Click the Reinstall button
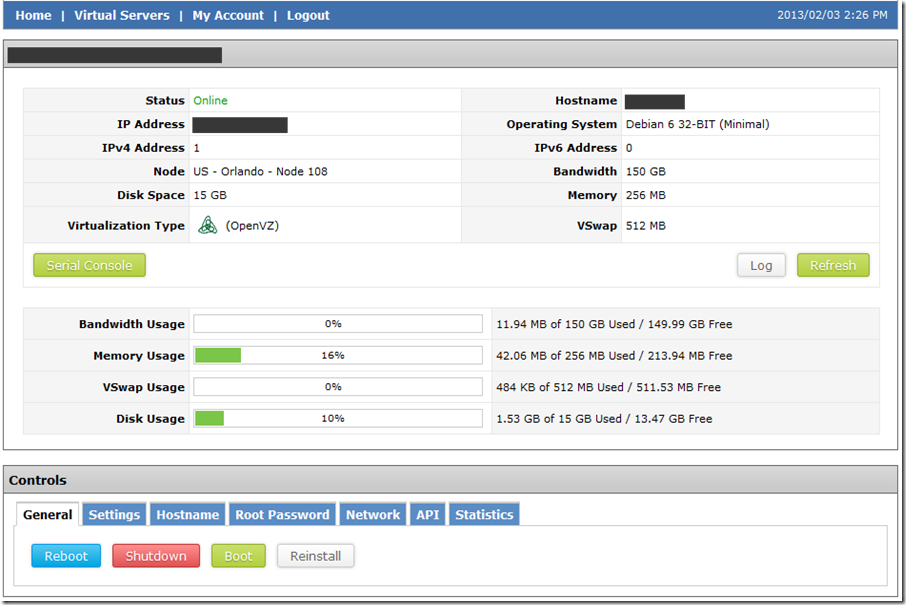 (x=315, y=556)
